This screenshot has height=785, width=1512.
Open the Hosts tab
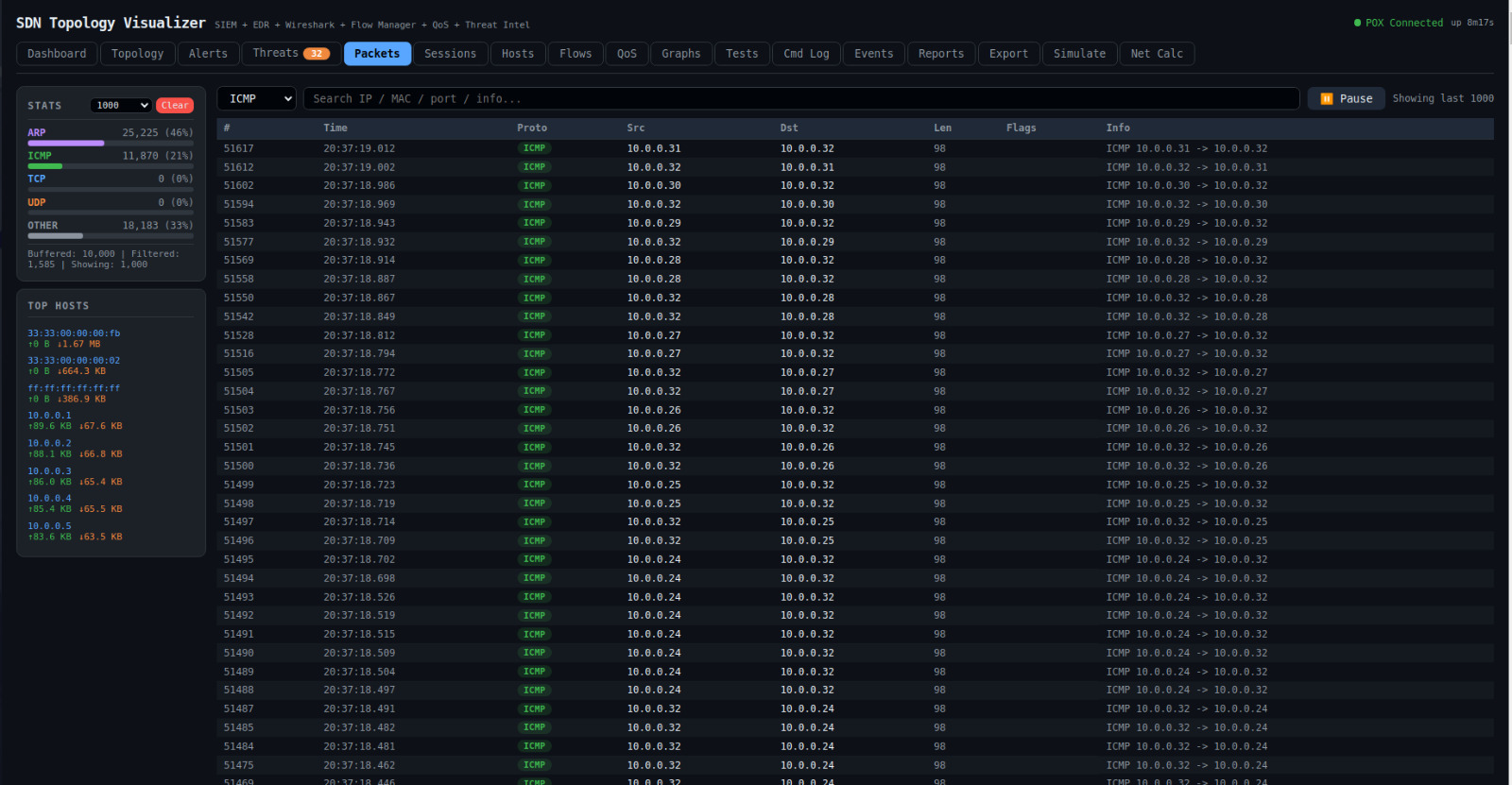[x=518, y=54]
